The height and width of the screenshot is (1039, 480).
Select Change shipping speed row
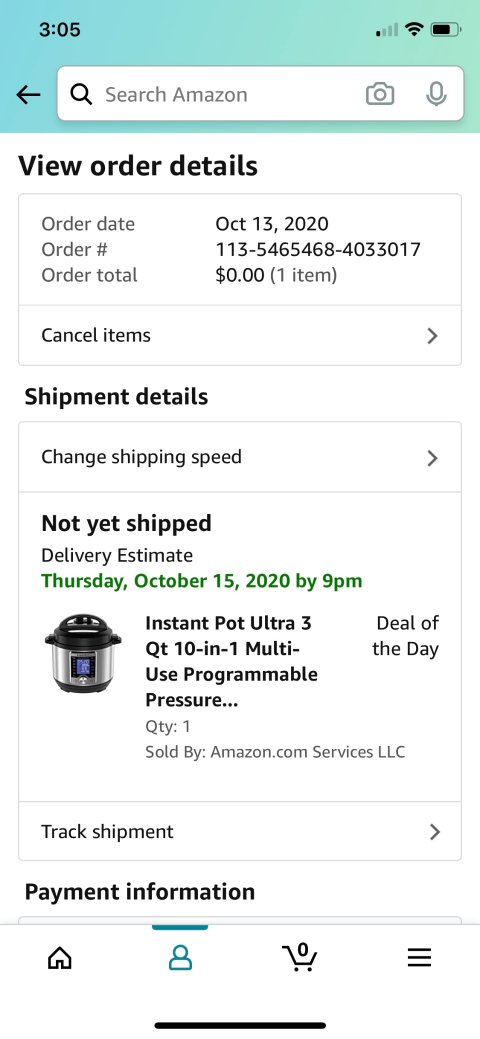click(240, 457)
